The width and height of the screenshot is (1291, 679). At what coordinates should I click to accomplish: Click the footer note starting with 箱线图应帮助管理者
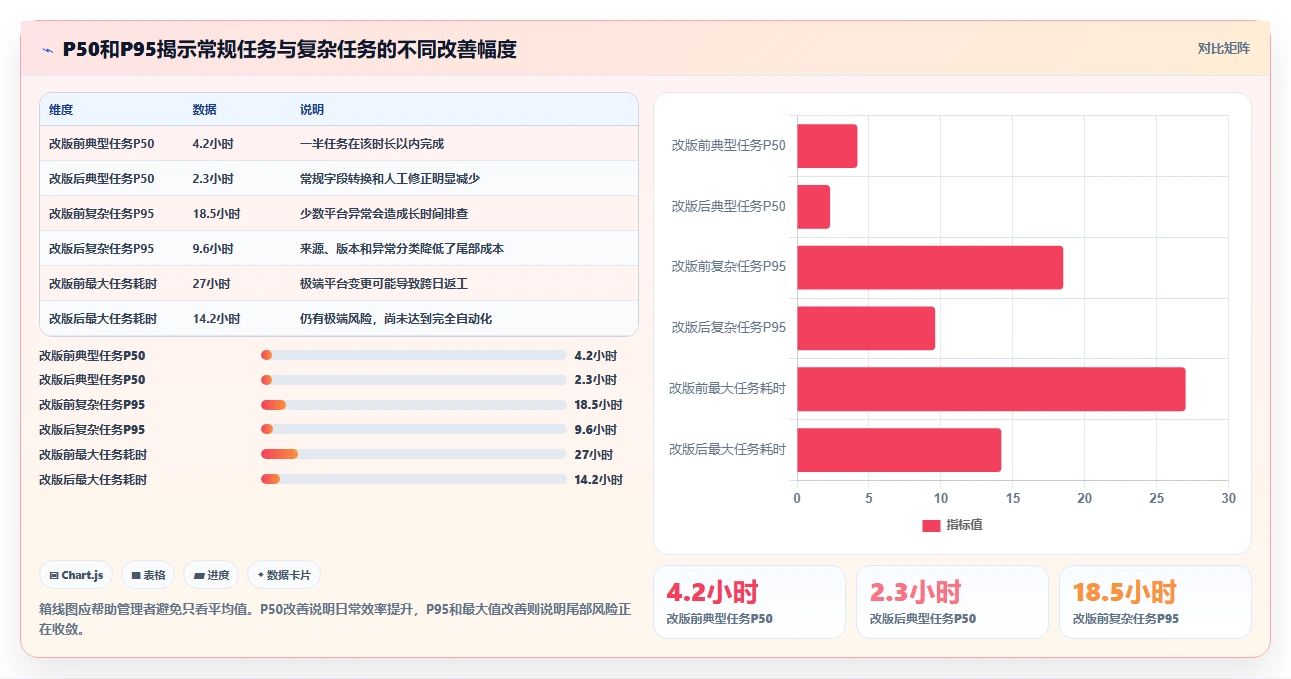pyautogui.click(x=335, y=619)
